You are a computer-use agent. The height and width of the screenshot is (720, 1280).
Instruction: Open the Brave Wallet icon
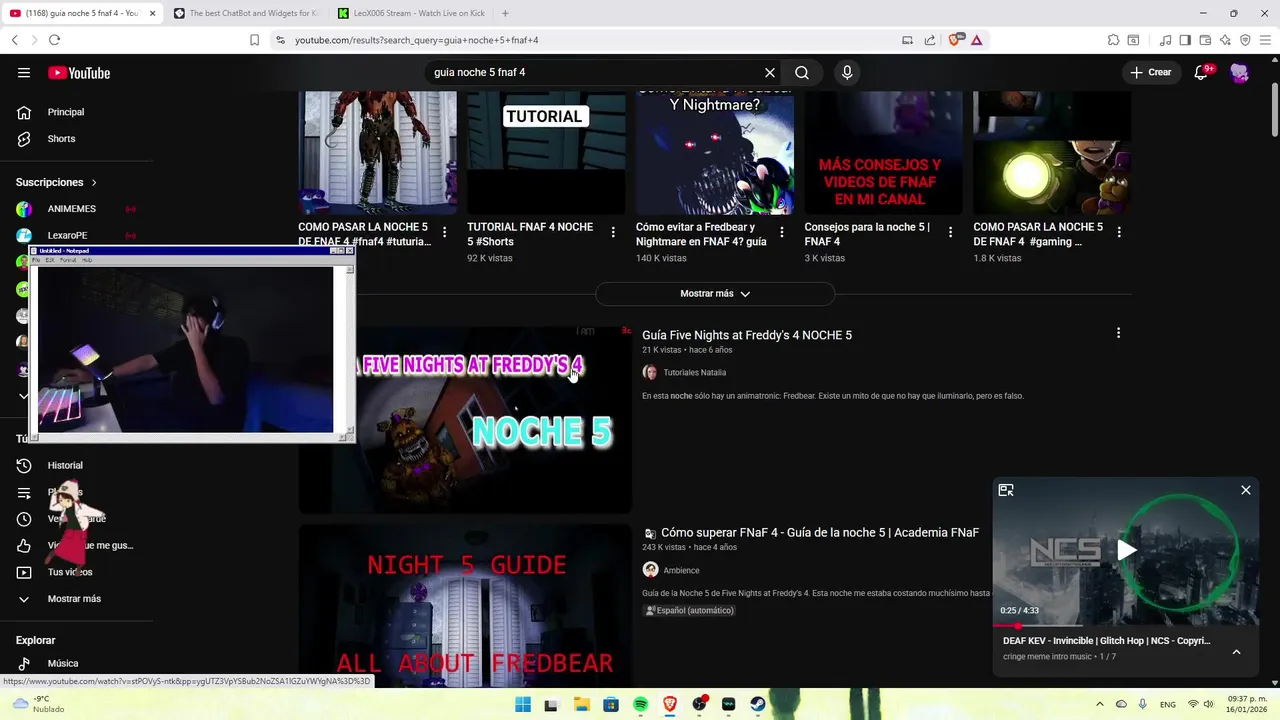tap(1205, 40)
